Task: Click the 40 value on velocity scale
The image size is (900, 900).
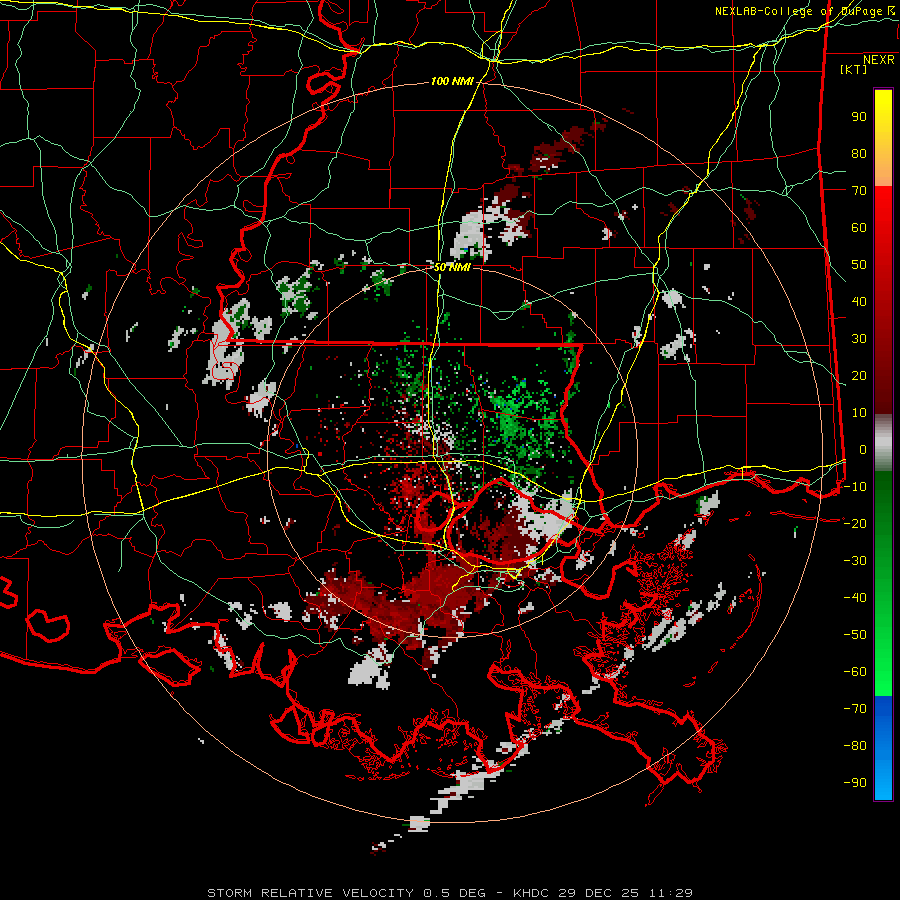Action: 859,301
